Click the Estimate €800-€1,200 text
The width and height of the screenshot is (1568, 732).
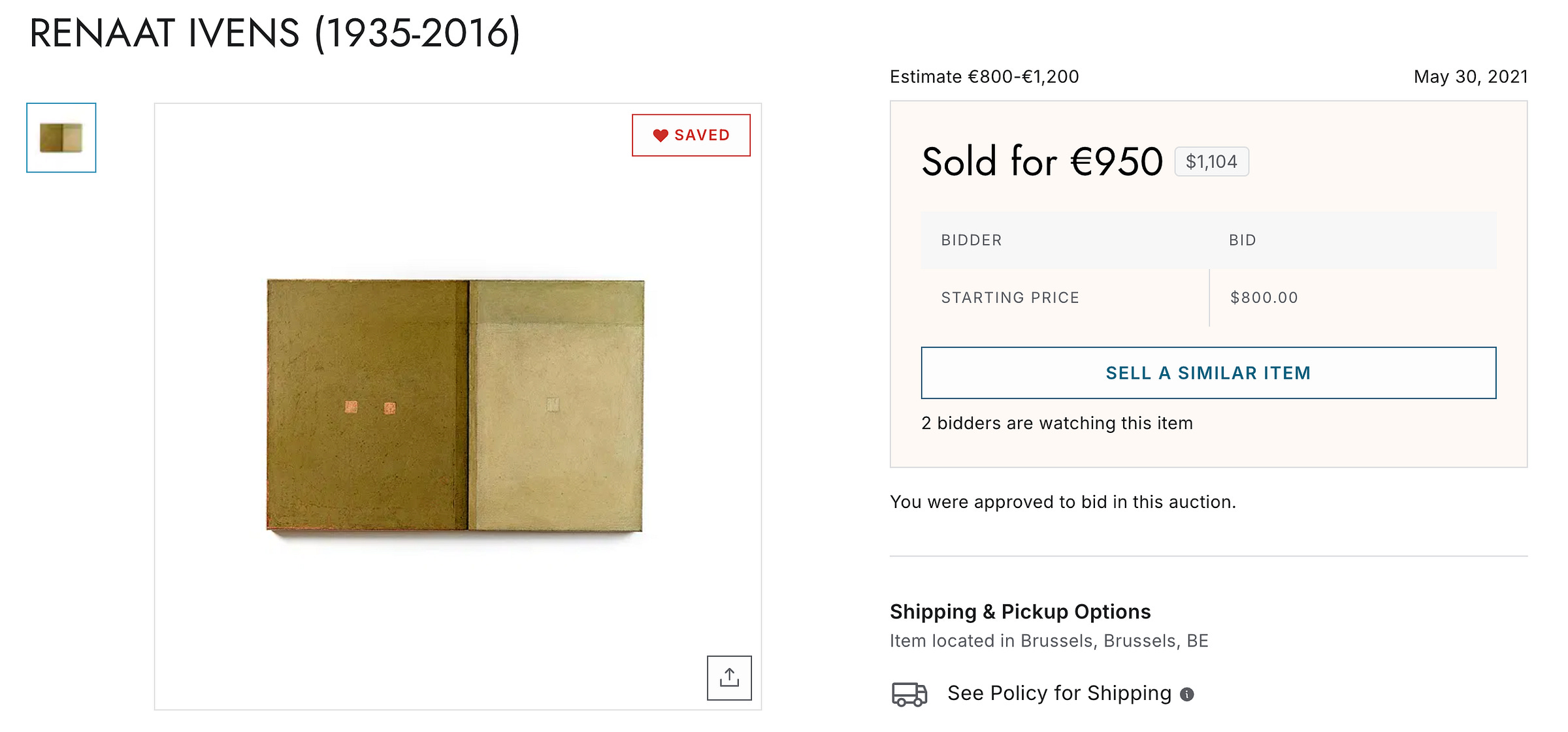[984, 77]
